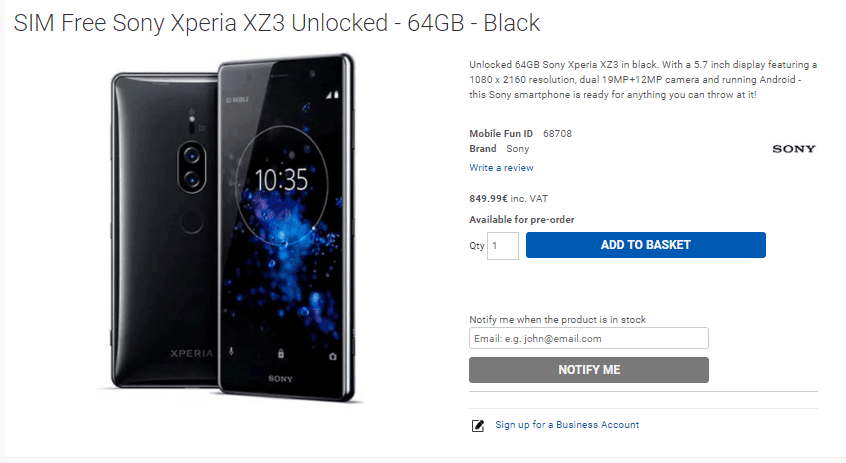The height and width of the screenshot is (463, 846).
Task: Open Sign up for a Business Account
Action: click(x=567, y=425)
